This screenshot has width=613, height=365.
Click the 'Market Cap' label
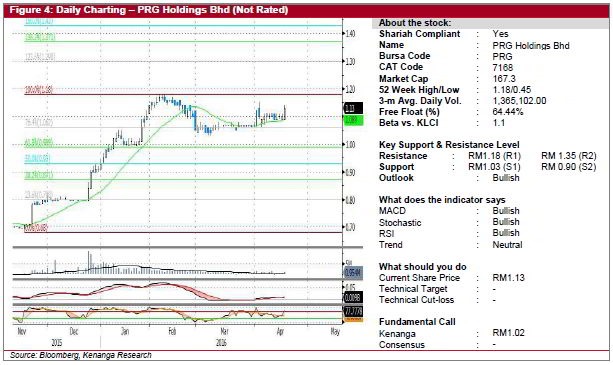403,79
